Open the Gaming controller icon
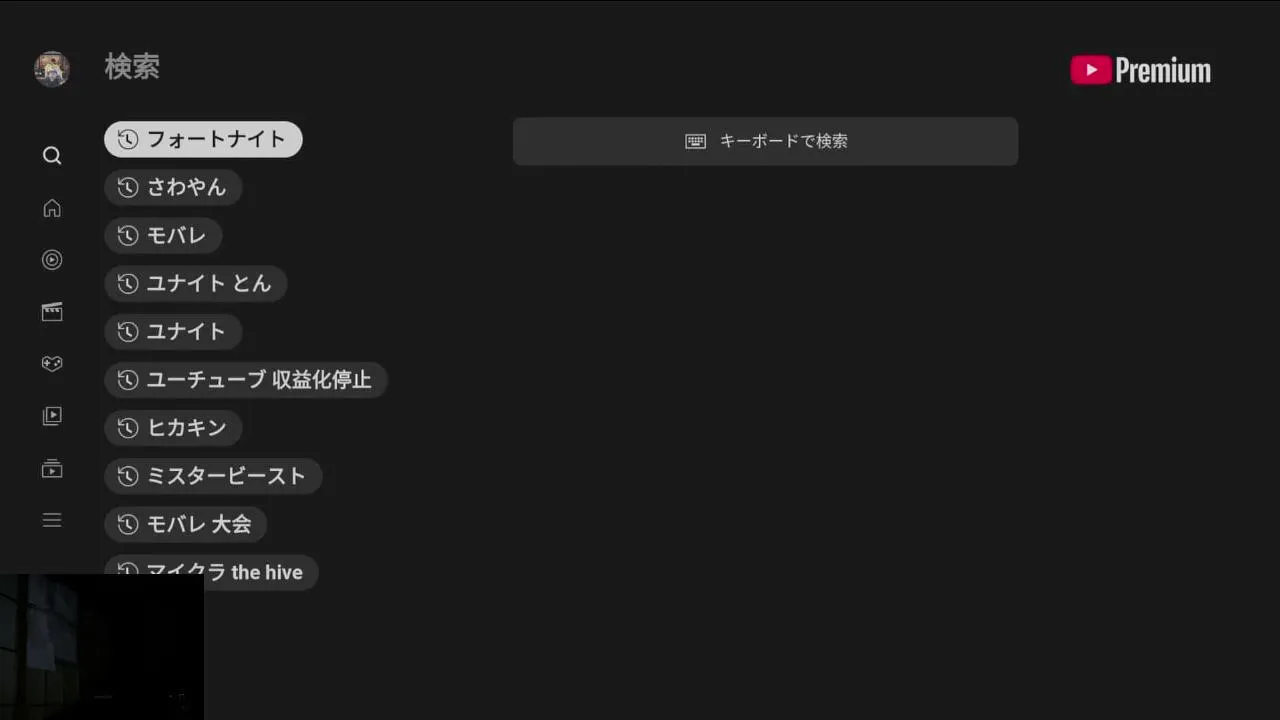1280x720 pixels. 52,364
